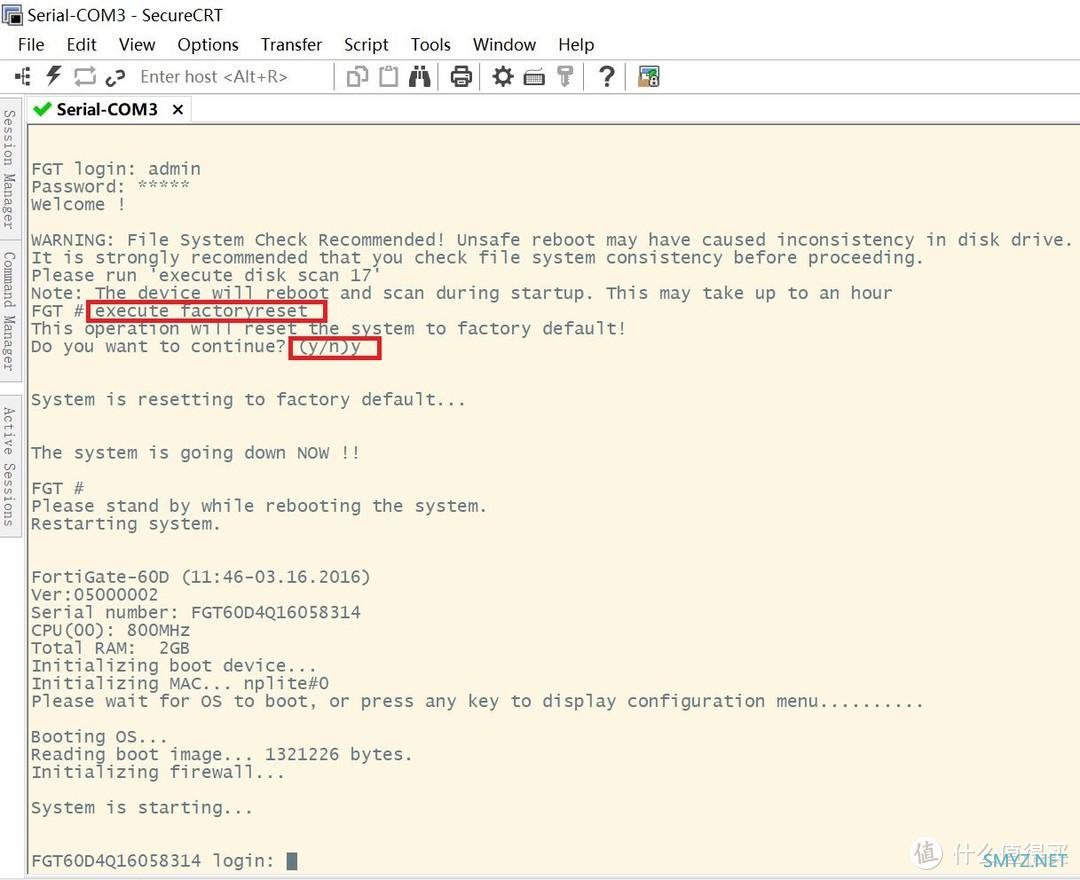Click the 'Booting OS...' line
The height and width of the screenshot is (880, 1080).
pos(99,737)
